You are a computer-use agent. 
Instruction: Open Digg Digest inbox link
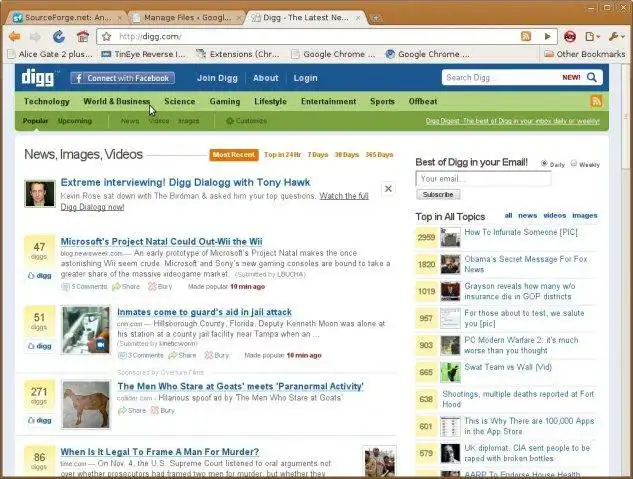(x=512, y=121)
